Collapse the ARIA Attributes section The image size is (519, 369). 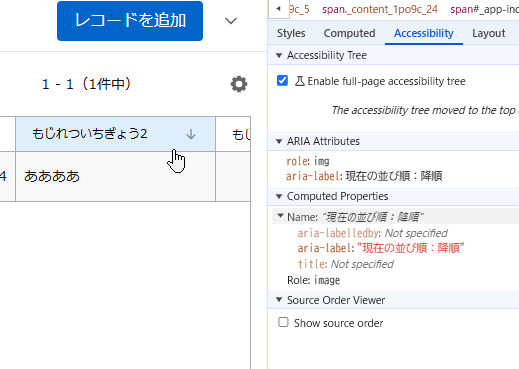pos(279,141)
